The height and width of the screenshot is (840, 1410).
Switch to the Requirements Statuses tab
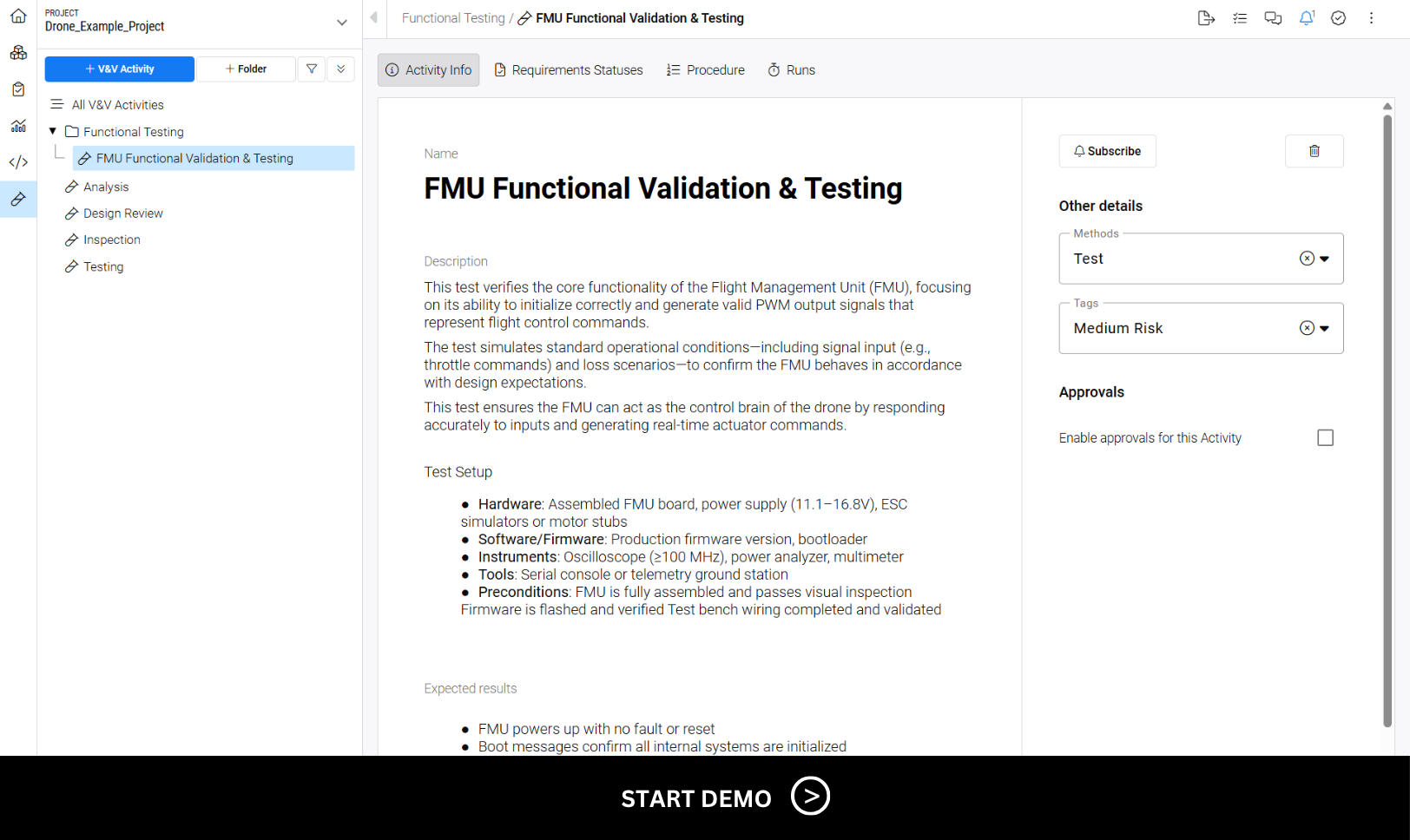coord(569,70)
